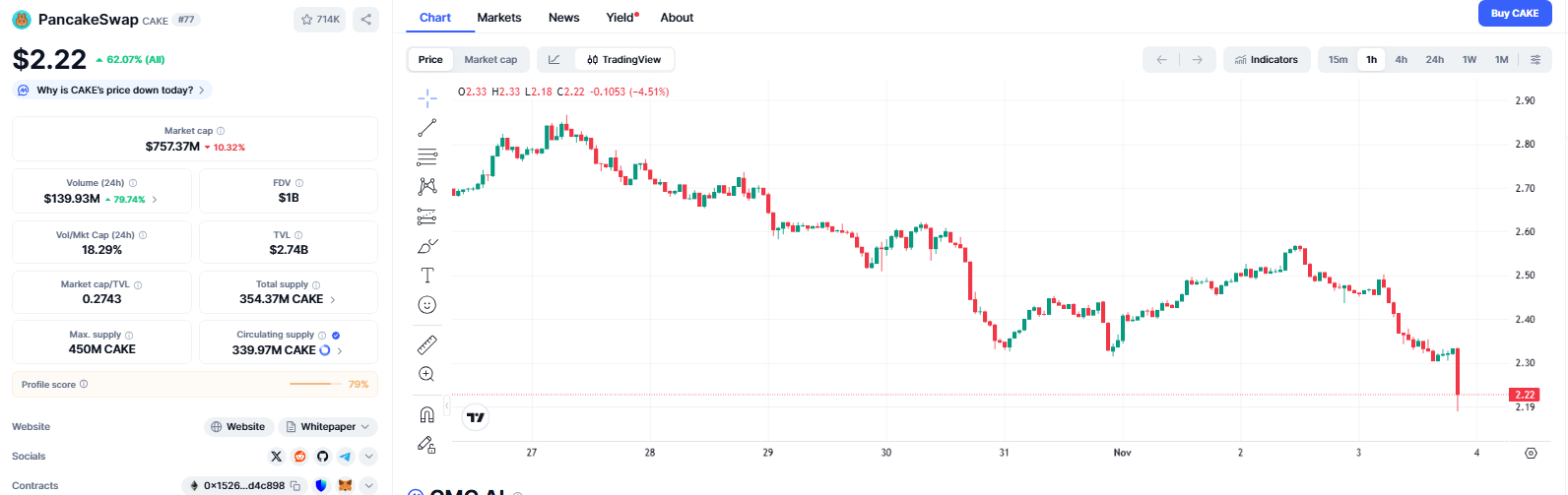Copy the 0x1526...d4c898 contract address
1568x495 pixels.
[294, 485]
